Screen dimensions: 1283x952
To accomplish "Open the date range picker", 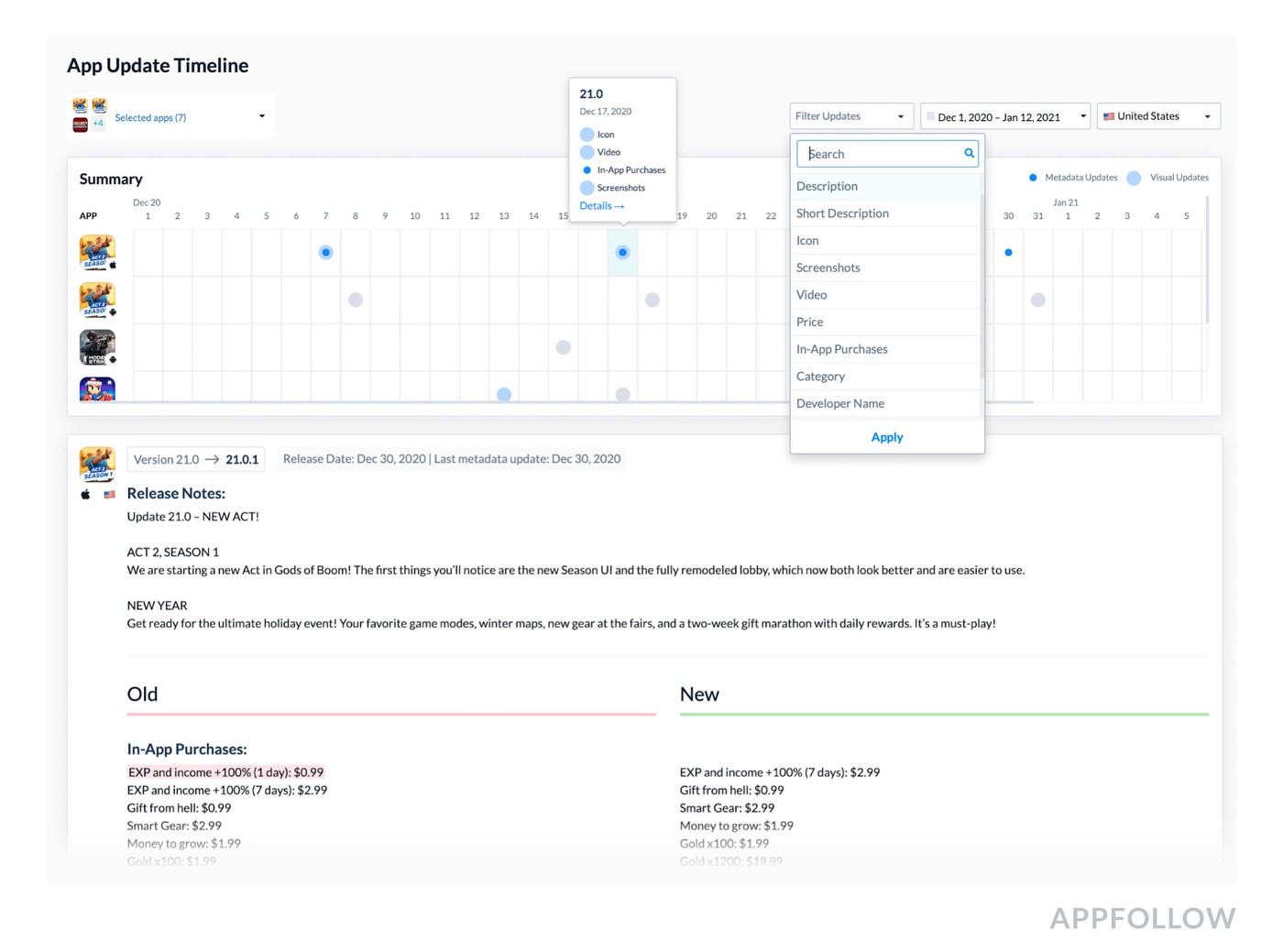I will click(x=1005, y=116).
